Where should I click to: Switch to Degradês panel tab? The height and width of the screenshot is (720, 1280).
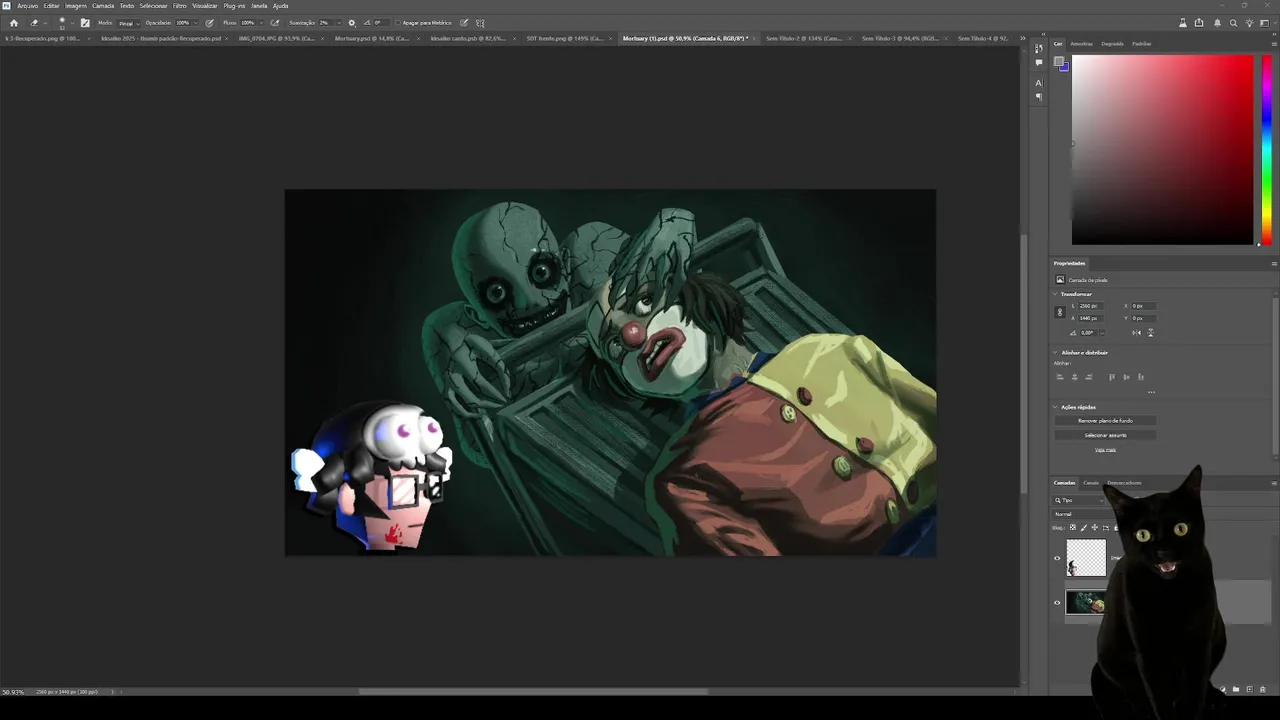pyautogui.click(x=1112, y=44)
